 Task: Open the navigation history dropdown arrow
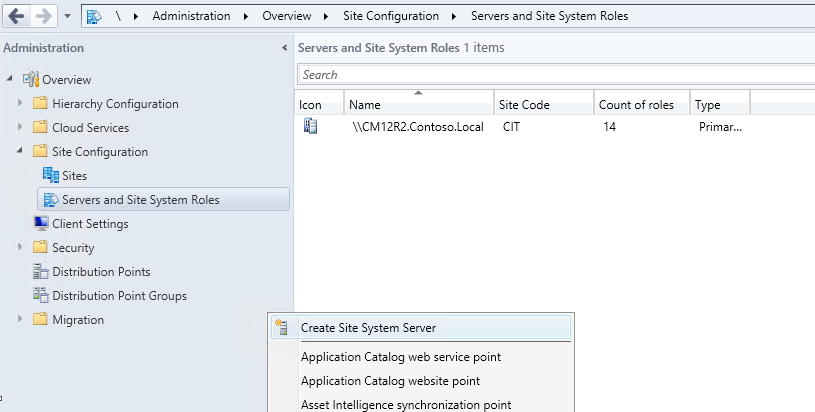67,16
